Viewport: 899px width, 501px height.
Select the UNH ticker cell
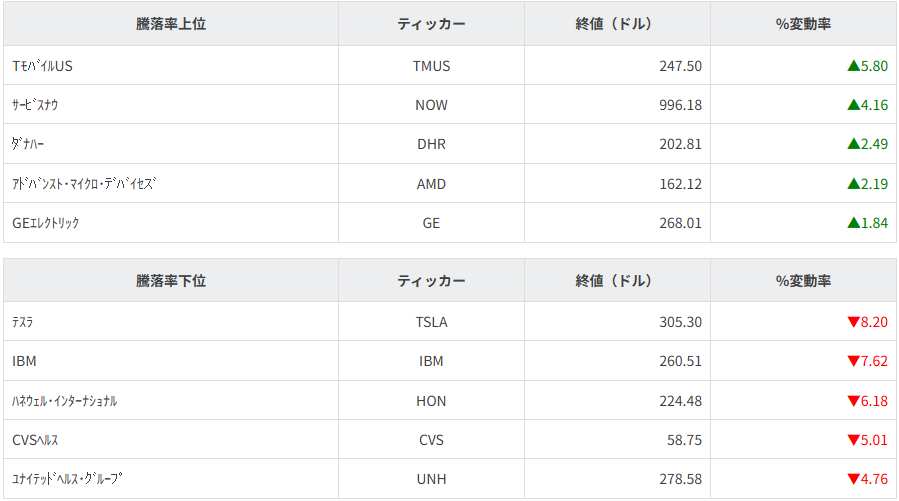[x=431, y=479]
